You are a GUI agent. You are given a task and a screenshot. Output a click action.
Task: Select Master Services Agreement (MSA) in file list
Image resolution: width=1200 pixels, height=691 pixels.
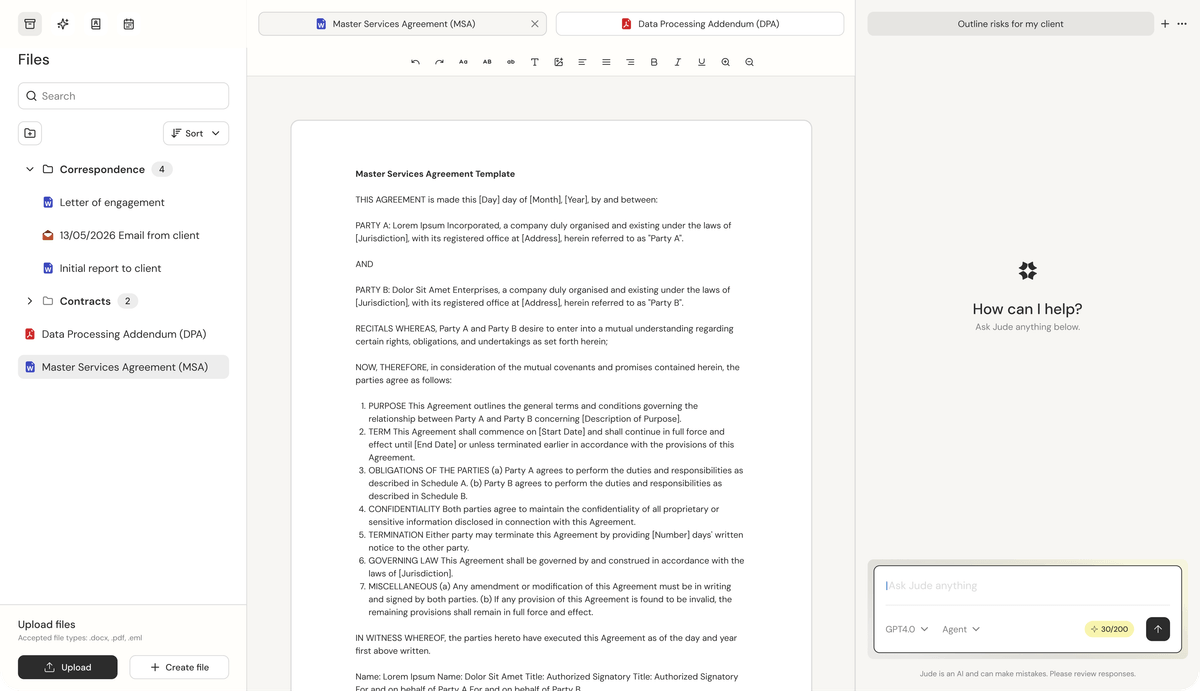tap(124, 367)
